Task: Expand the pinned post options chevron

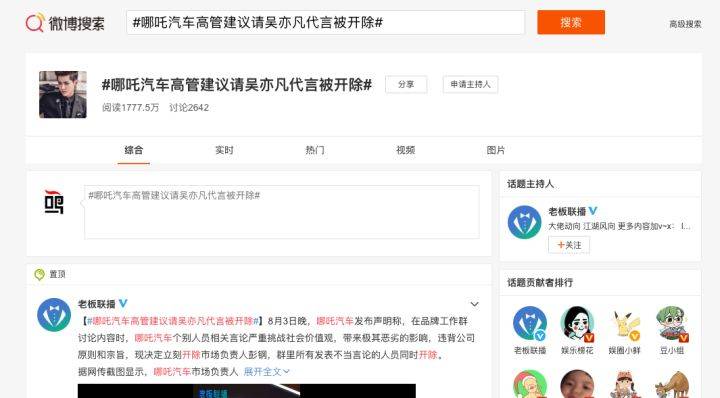Action: 474,304
